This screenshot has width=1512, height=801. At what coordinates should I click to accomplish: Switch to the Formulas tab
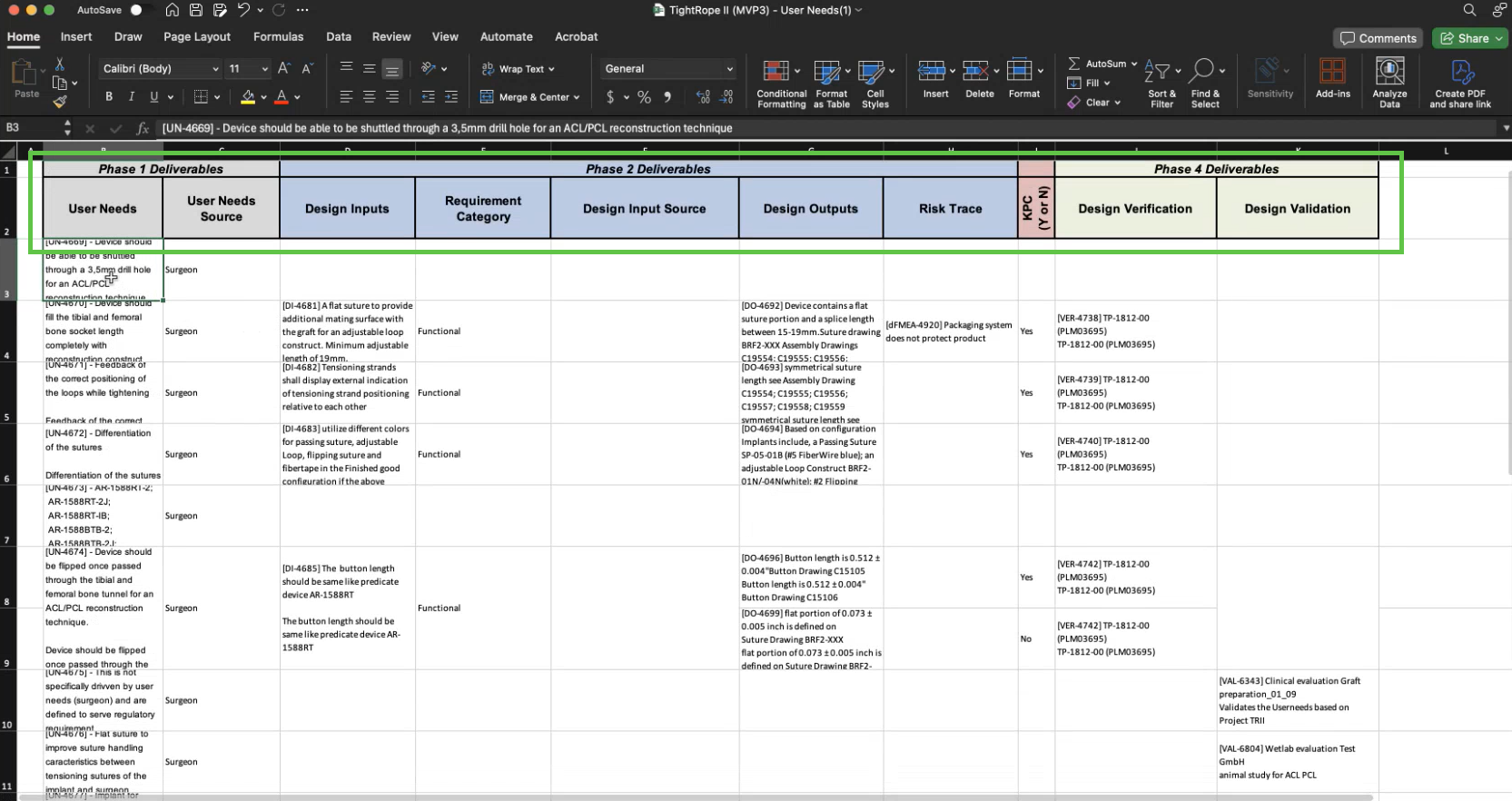point(278,37)
